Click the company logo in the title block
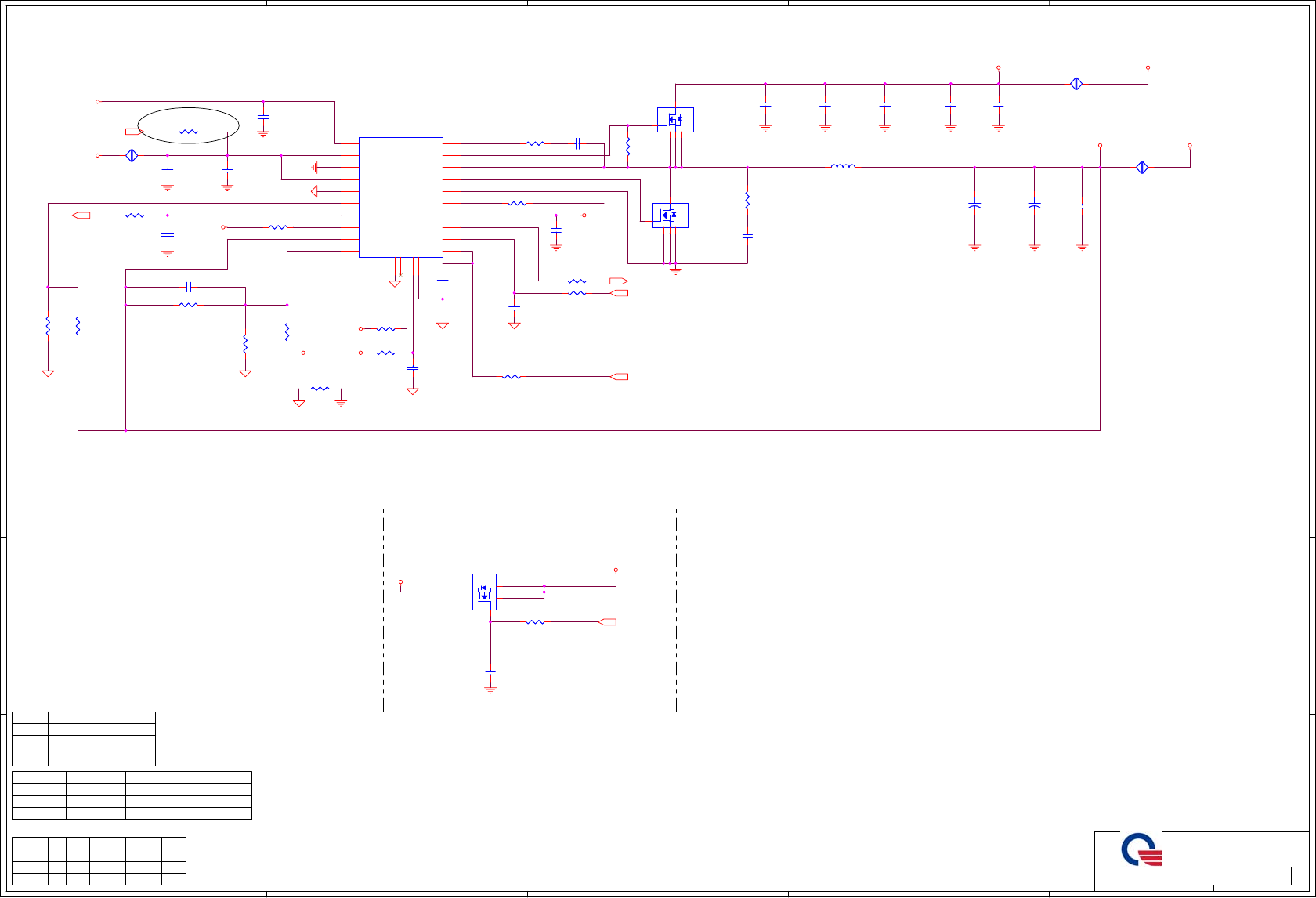This screenshot has height=898, width=1316. [1142, 849]
